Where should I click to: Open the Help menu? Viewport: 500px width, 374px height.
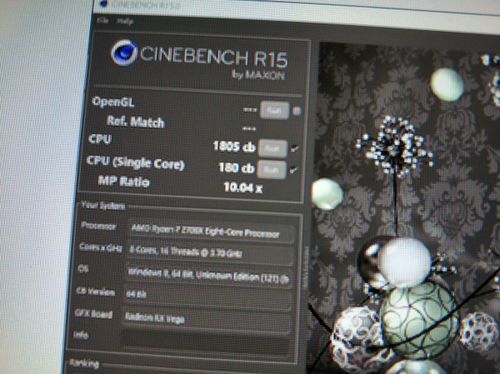click(125, 21)
